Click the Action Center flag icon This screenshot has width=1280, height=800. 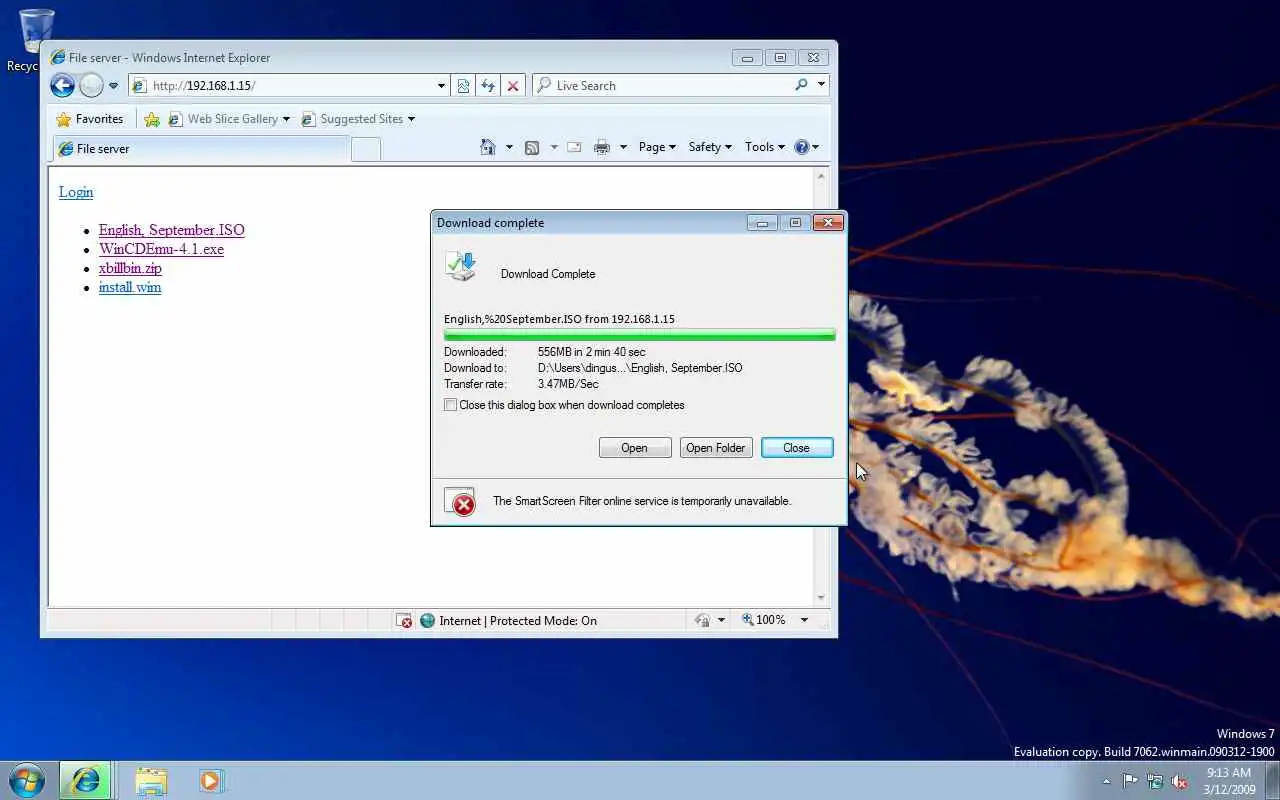click(x=1130, y=781)
